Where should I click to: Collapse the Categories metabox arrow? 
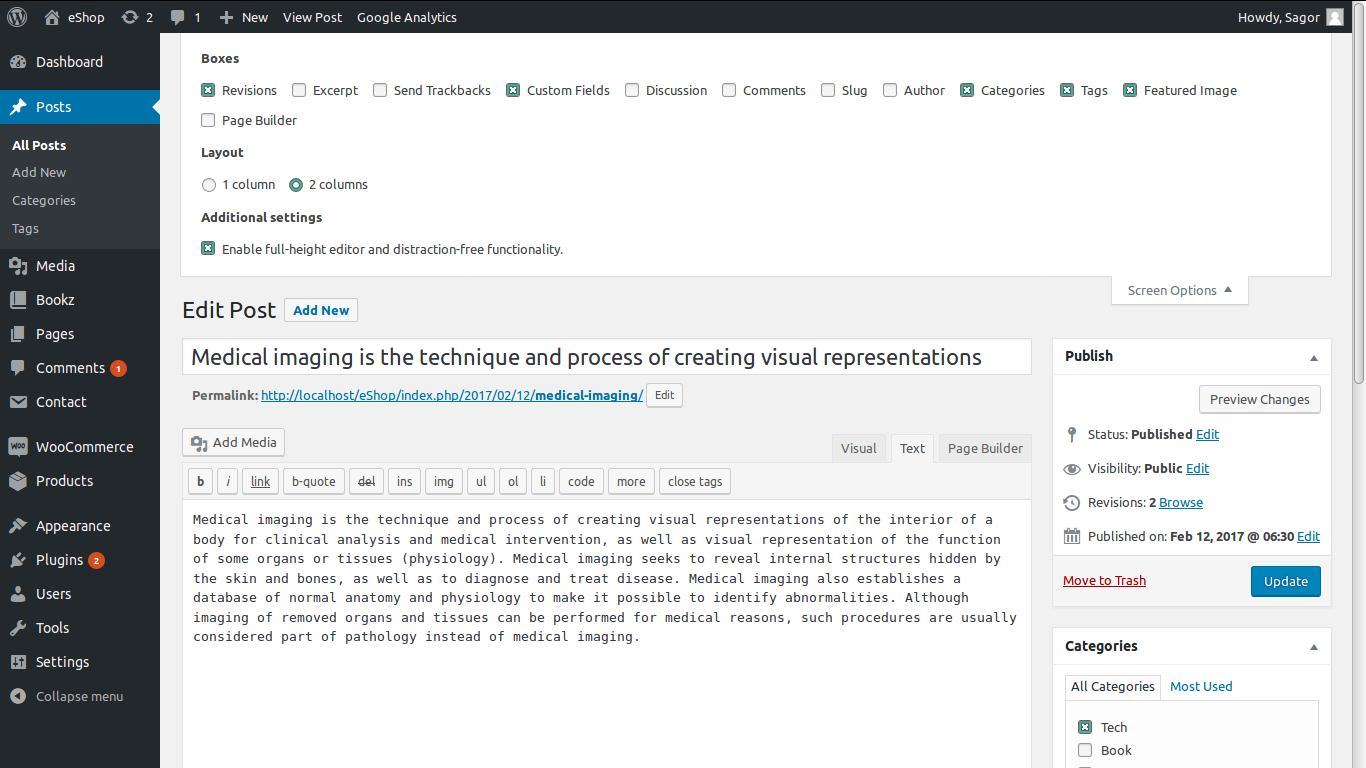[1314, 647]
